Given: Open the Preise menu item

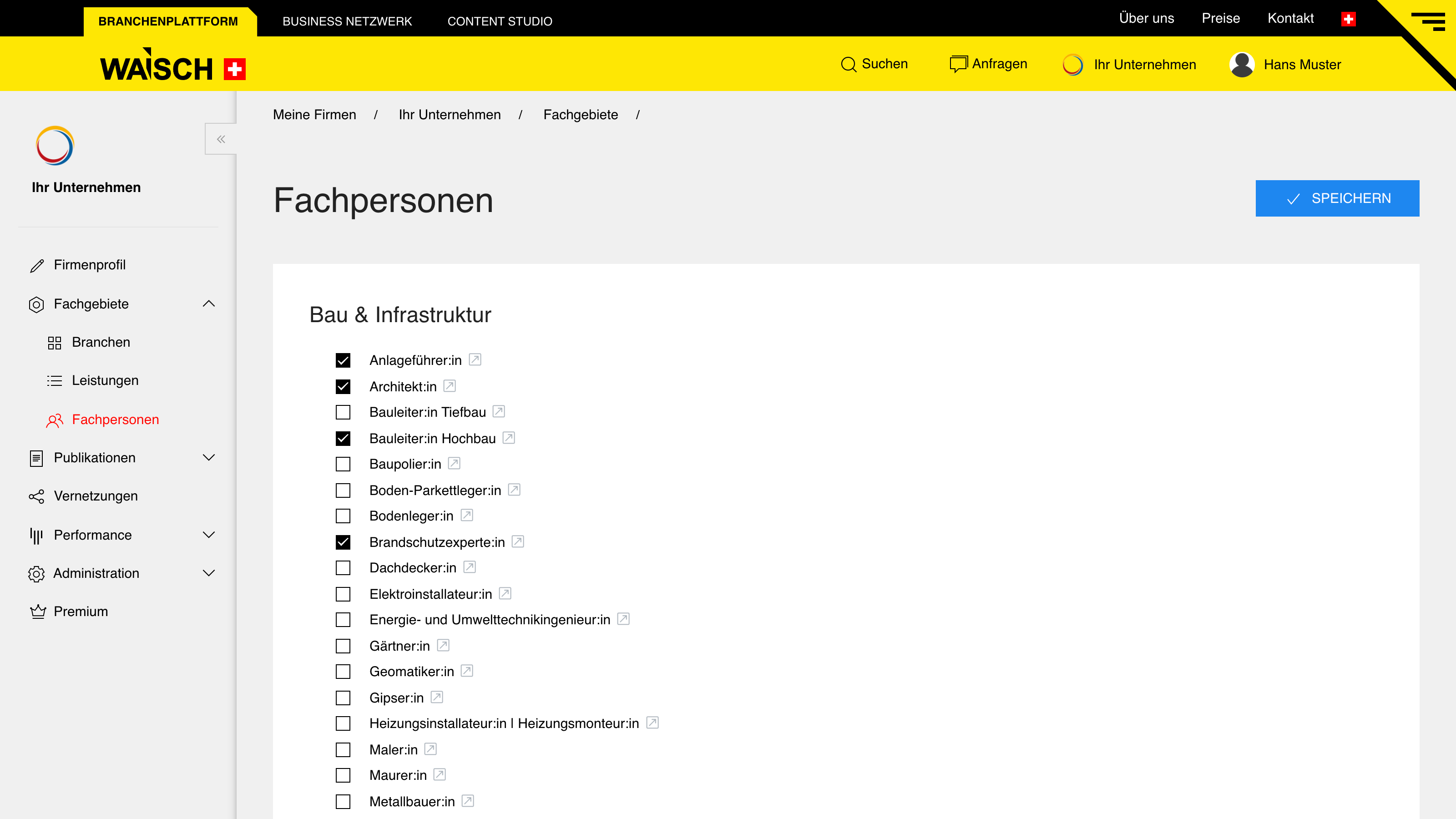Looking at the screenshot, I should (1220, 19).
